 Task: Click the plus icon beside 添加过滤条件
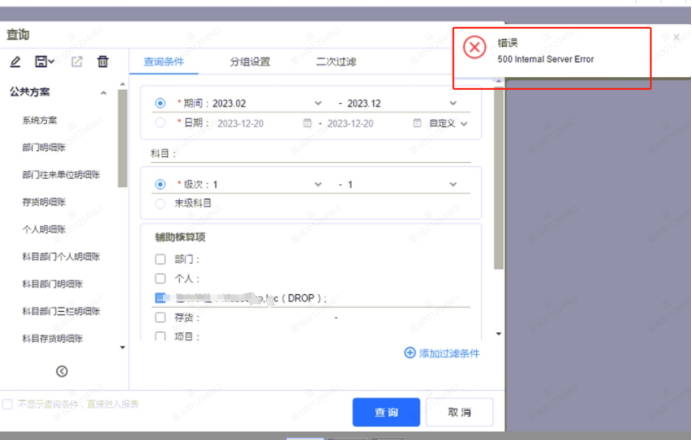[x=410, y=353]
